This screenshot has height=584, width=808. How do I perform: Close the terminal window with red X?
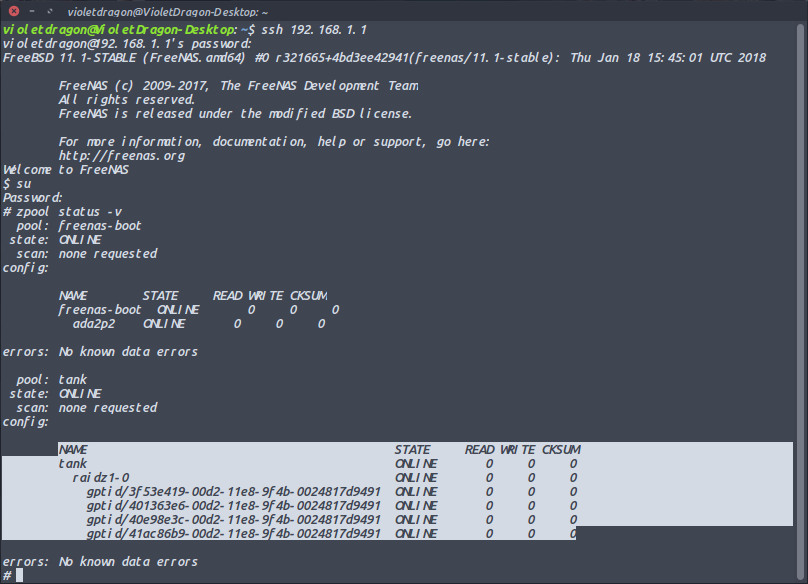(x=14, y=10)
